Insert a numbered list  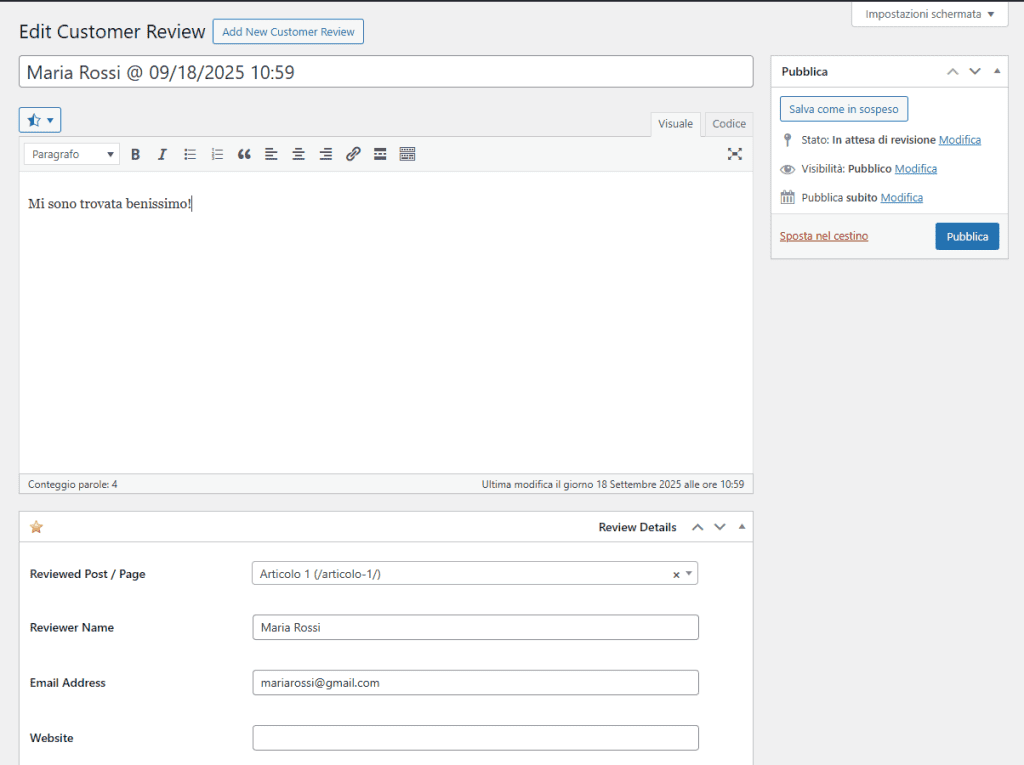coord(216,154)
